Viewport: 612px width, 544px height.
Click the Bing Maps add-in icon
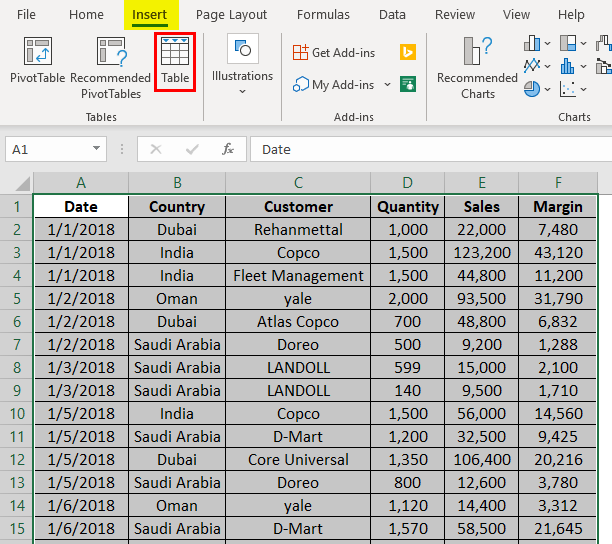408,52
